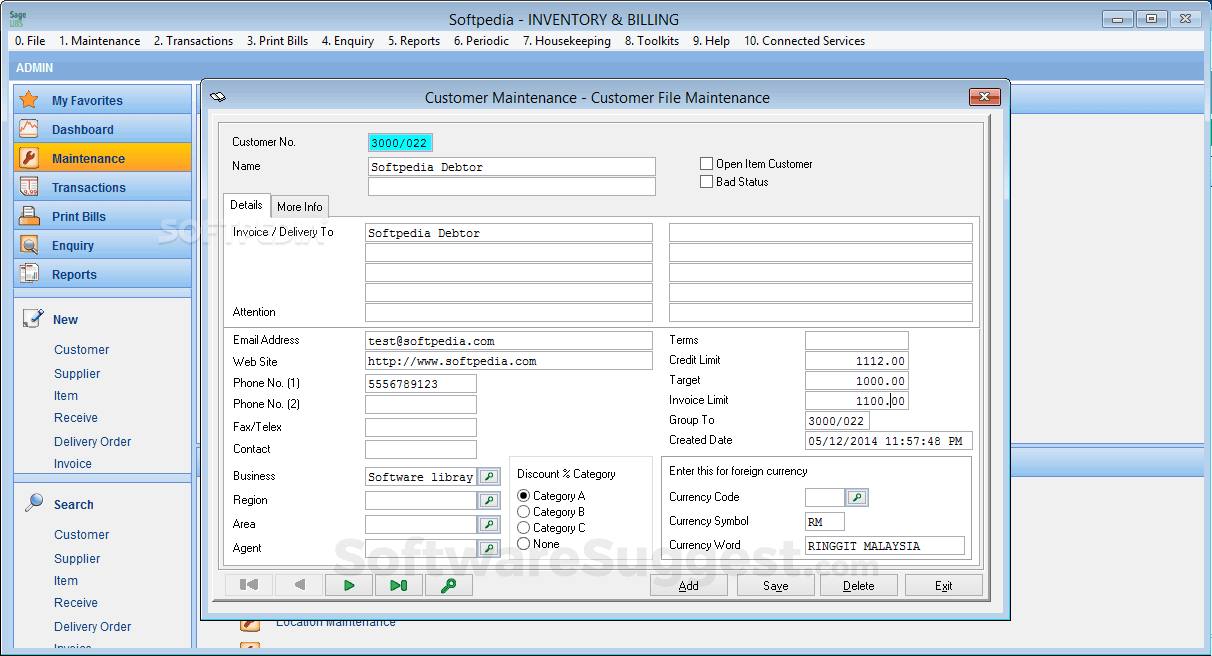
Task: Click the Delete button
Action: (858, 586)
